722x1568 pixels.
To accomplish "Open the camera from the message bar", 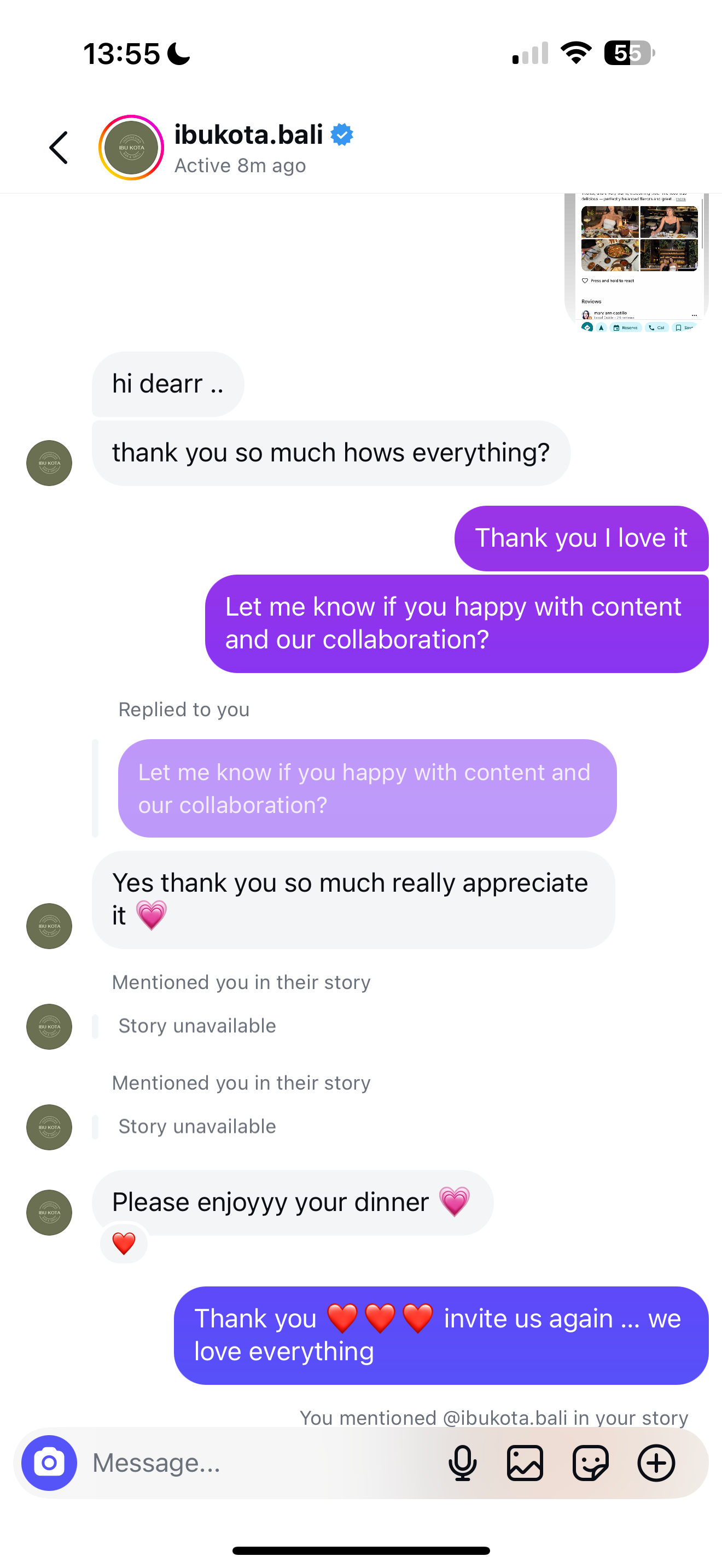I will [x=49, y=1462].
